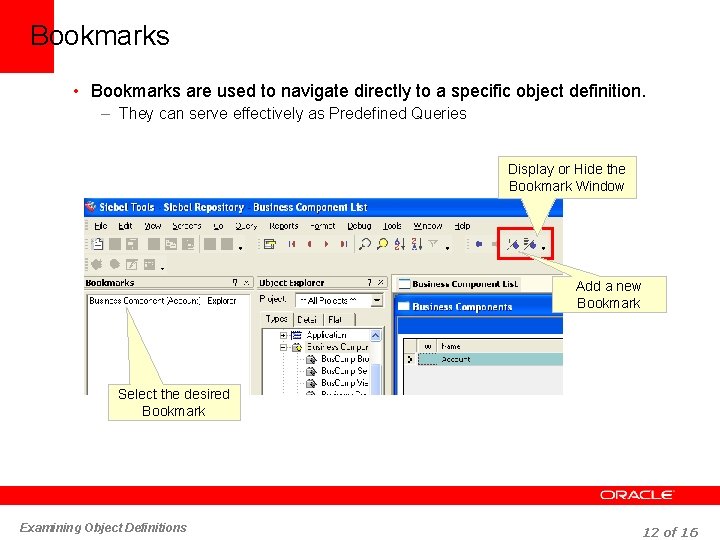Viewport: 720px width, 540px height.
Task: Open the Query menu
Action: point(246,226)
